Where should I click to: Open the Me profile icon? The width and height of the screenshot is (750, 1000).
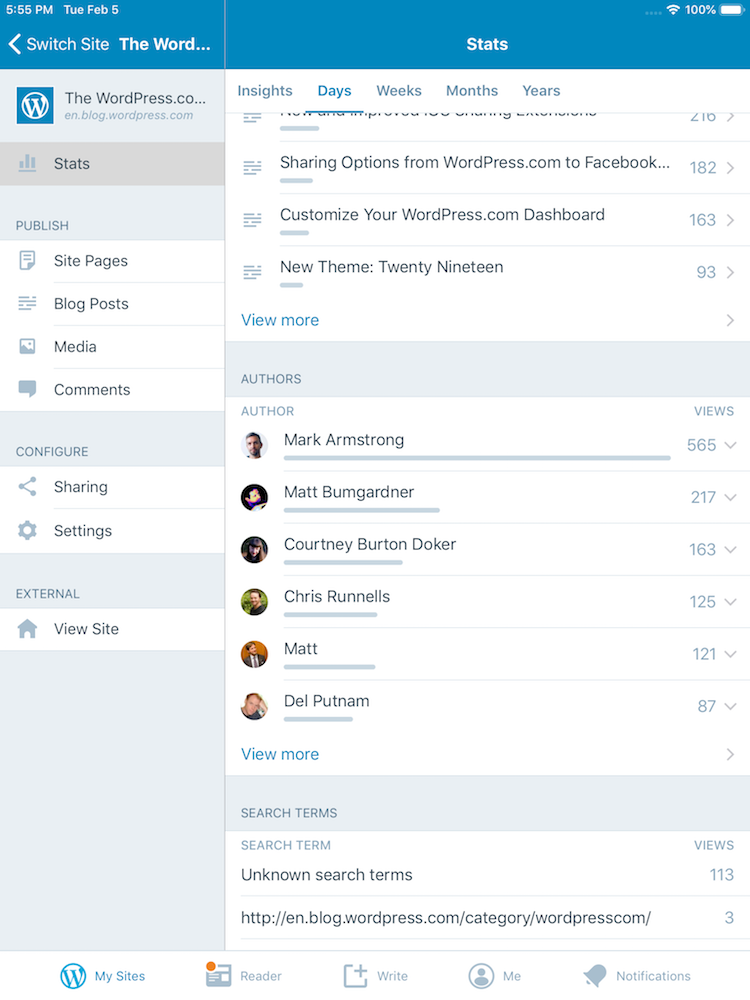482,976
